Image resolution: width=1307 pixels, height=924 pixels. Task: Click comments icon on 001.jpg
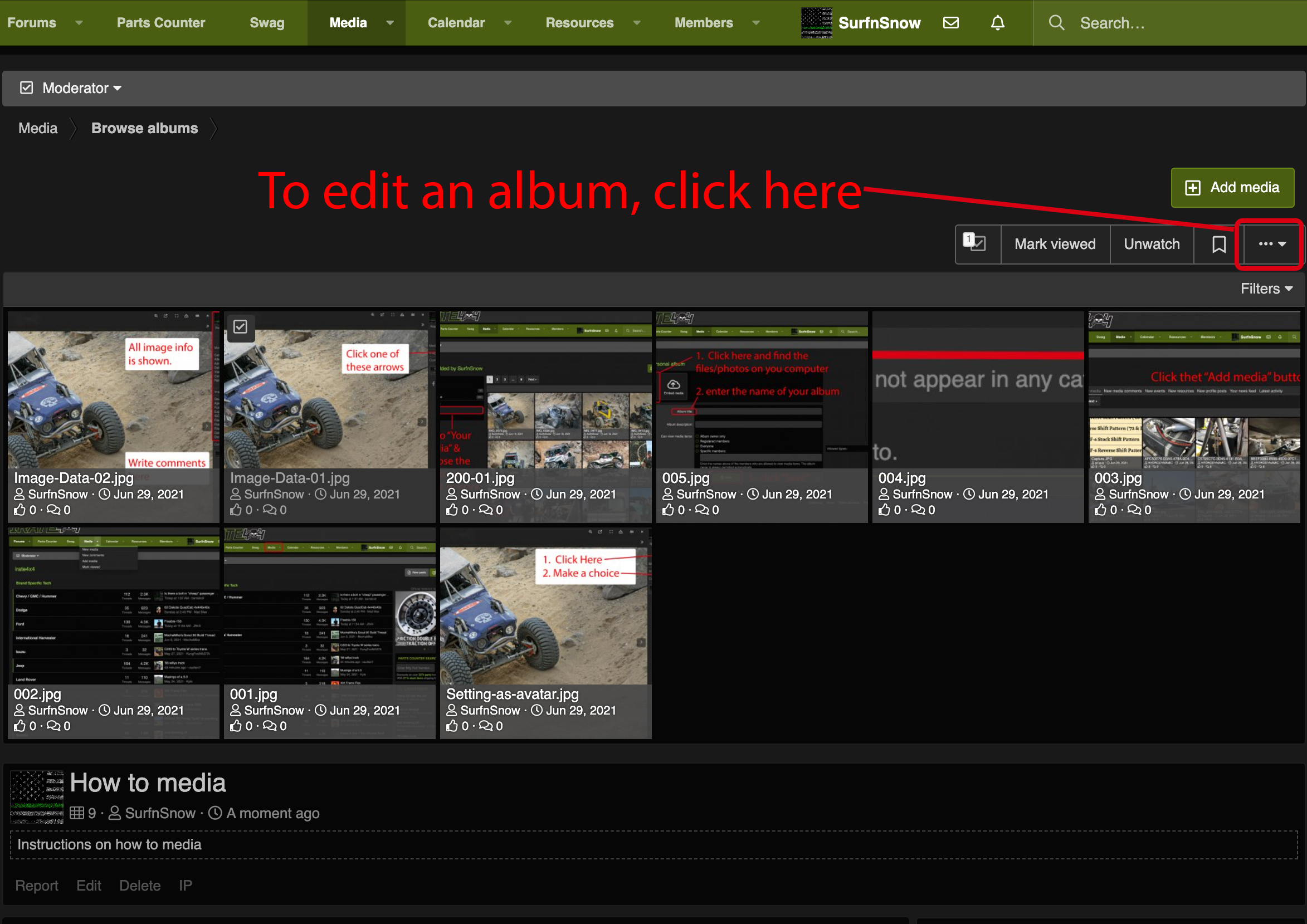[x=269, y=726]
